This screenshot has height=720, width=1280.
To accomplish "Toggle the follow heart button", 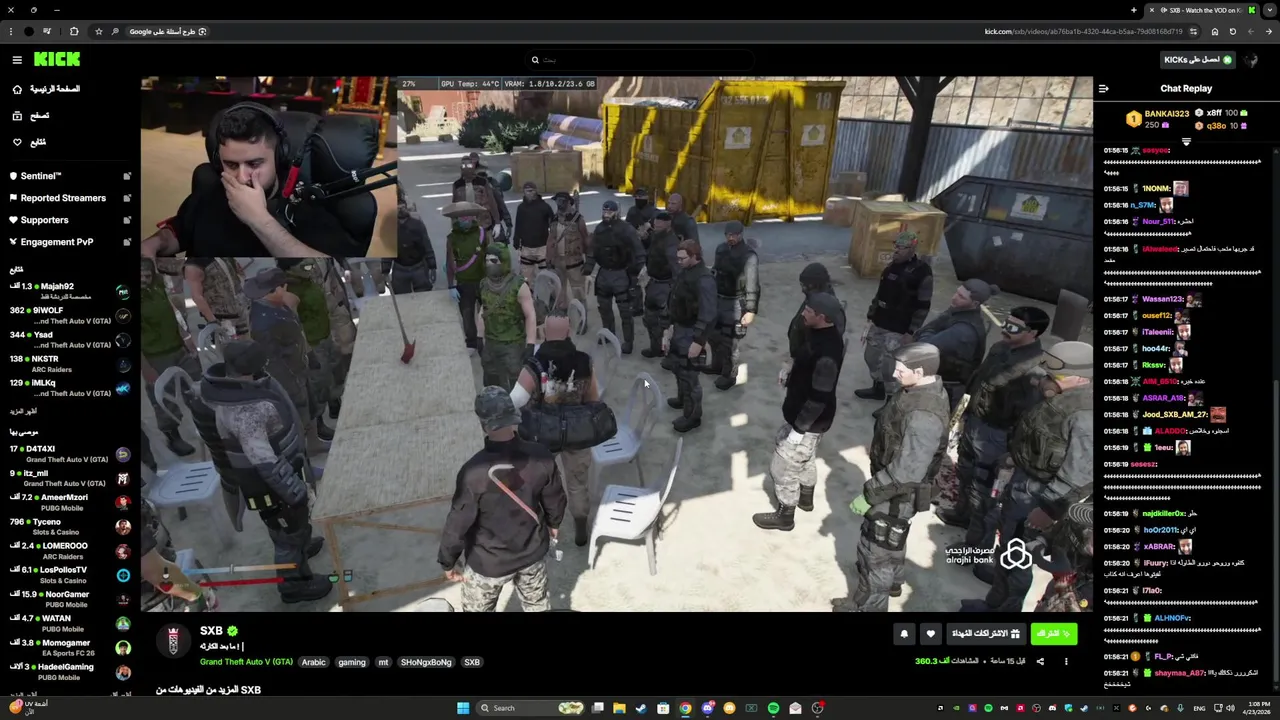I will click(930, 634).
